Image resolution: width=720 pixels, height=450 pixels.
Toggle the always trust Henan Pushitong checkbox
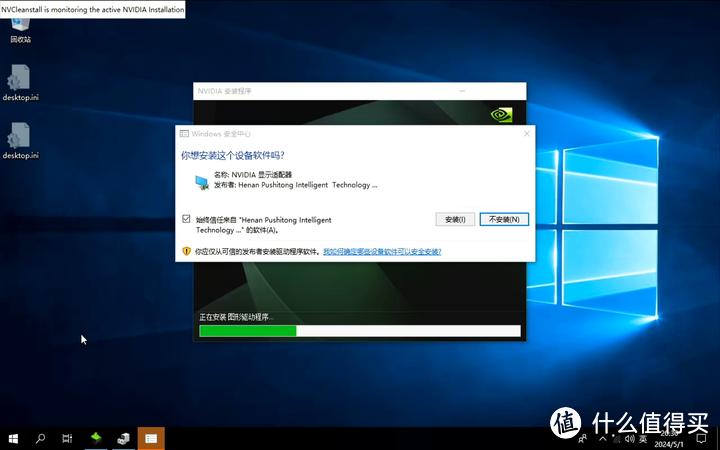click(186, 219)
